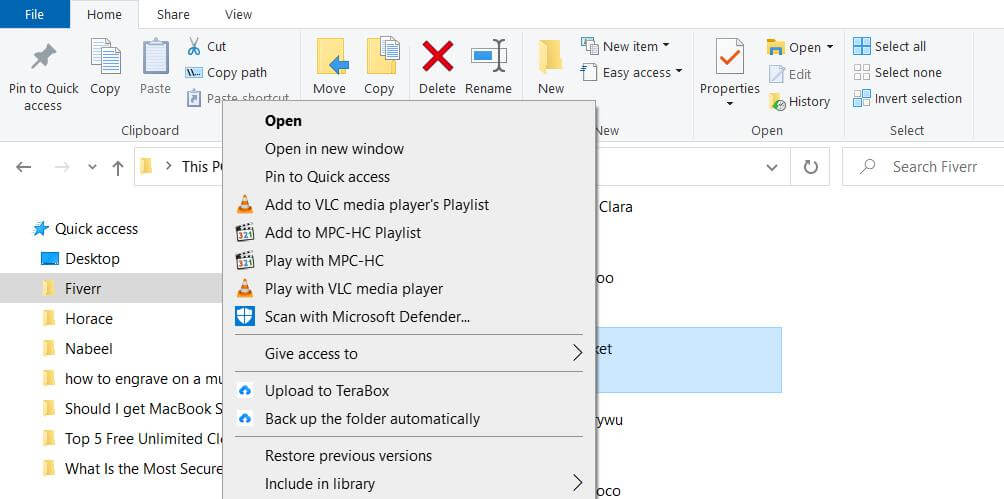Expand the Give access to submenu arrow
This screenshot has height=499, width=1004.
coord(577,353)
